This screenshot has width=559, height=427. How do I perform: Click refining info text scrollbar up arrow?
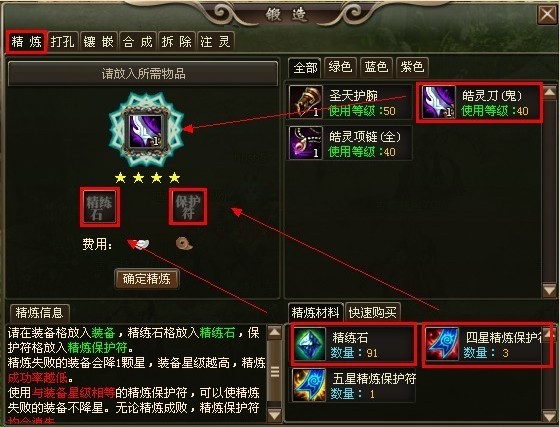(275, 332)
